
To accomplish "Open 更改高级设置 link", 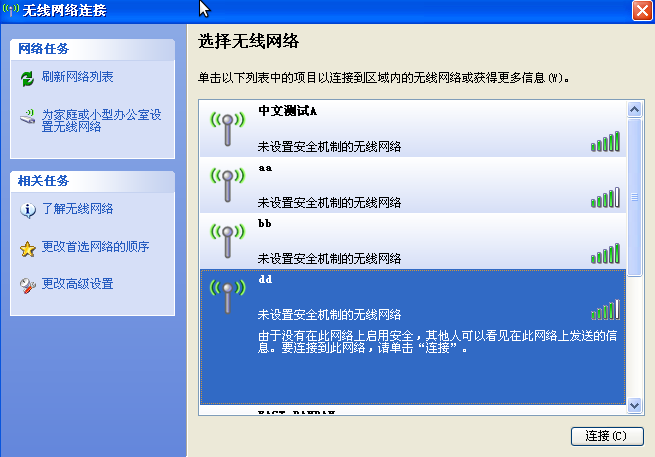I will 77,284.
